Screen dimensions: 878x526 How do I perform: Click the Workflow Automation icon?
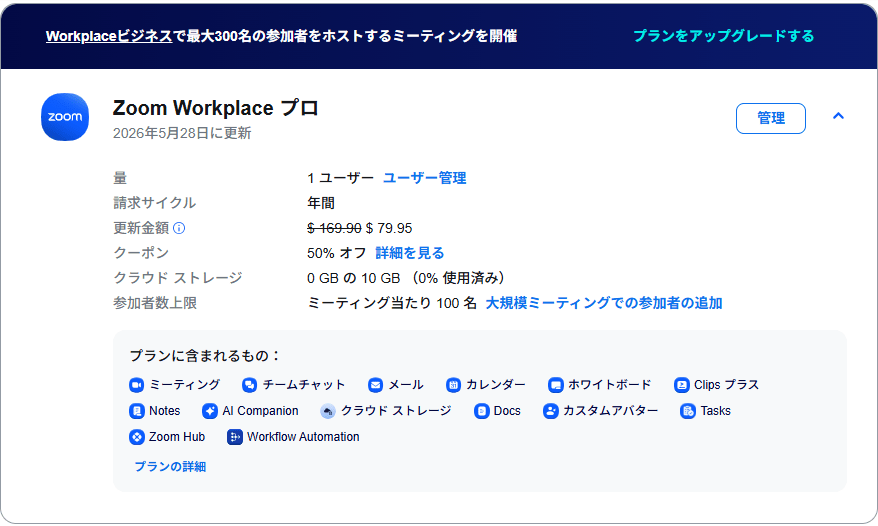235,437
